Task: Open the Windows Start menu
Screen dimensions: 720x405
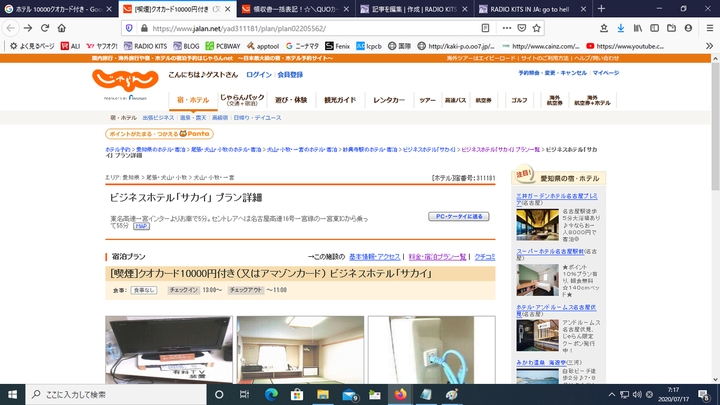Action: click(12, 394)
